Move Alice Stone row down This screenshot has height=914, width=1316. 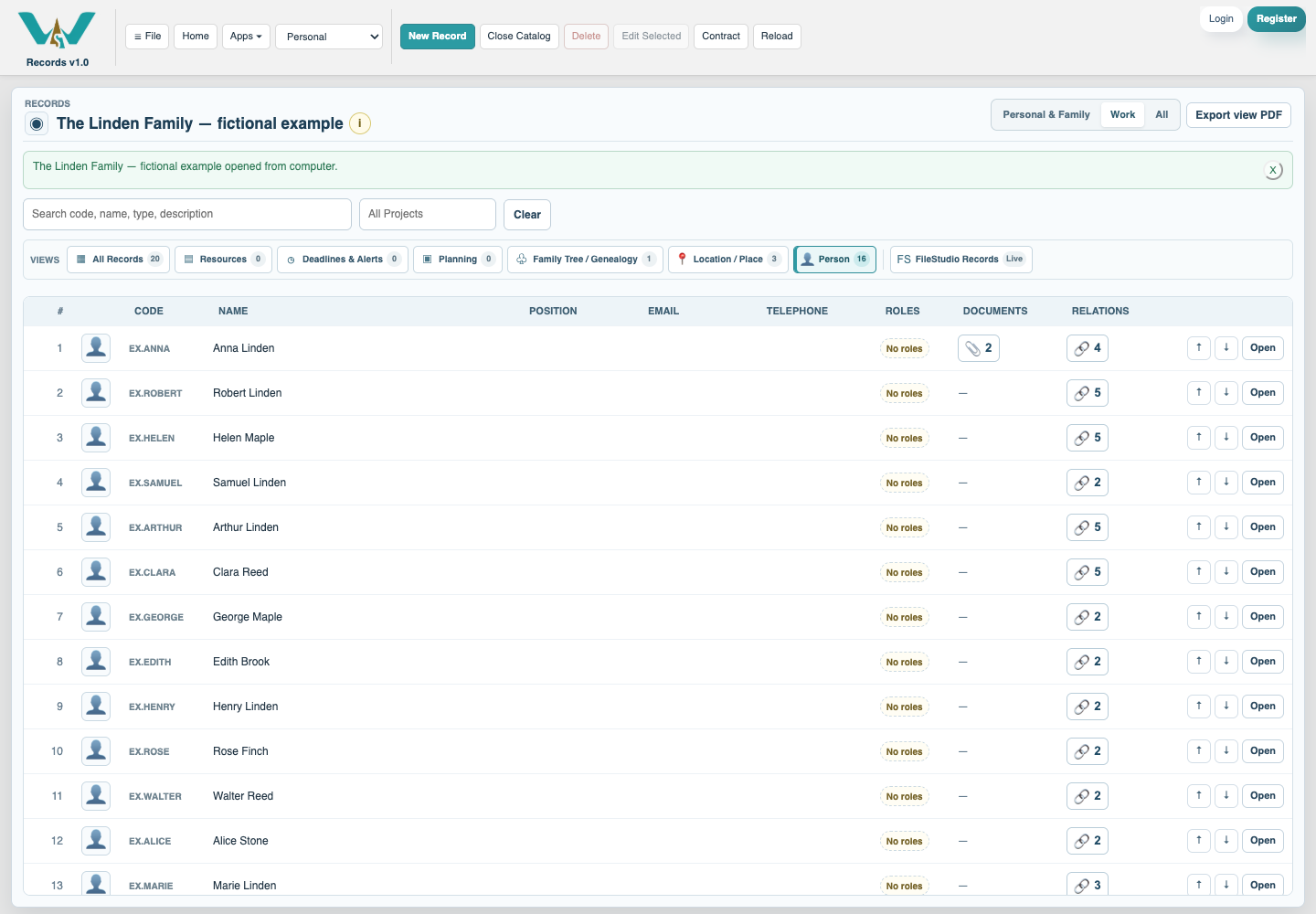pyautogui.click(x=1226, y=841)
